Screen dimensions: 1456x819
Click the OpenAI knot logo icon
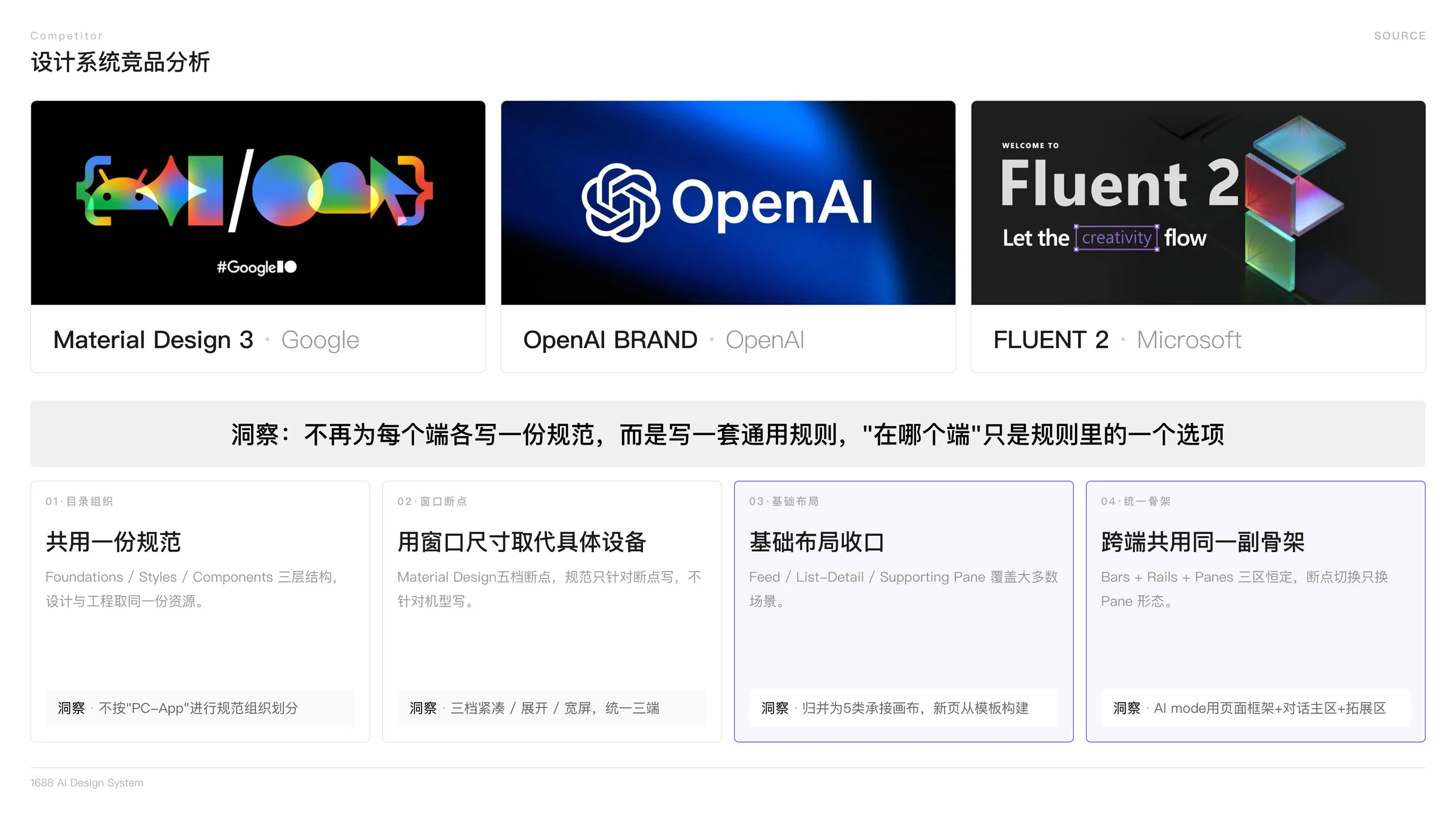pyautogui.click(x=621, y=203)
